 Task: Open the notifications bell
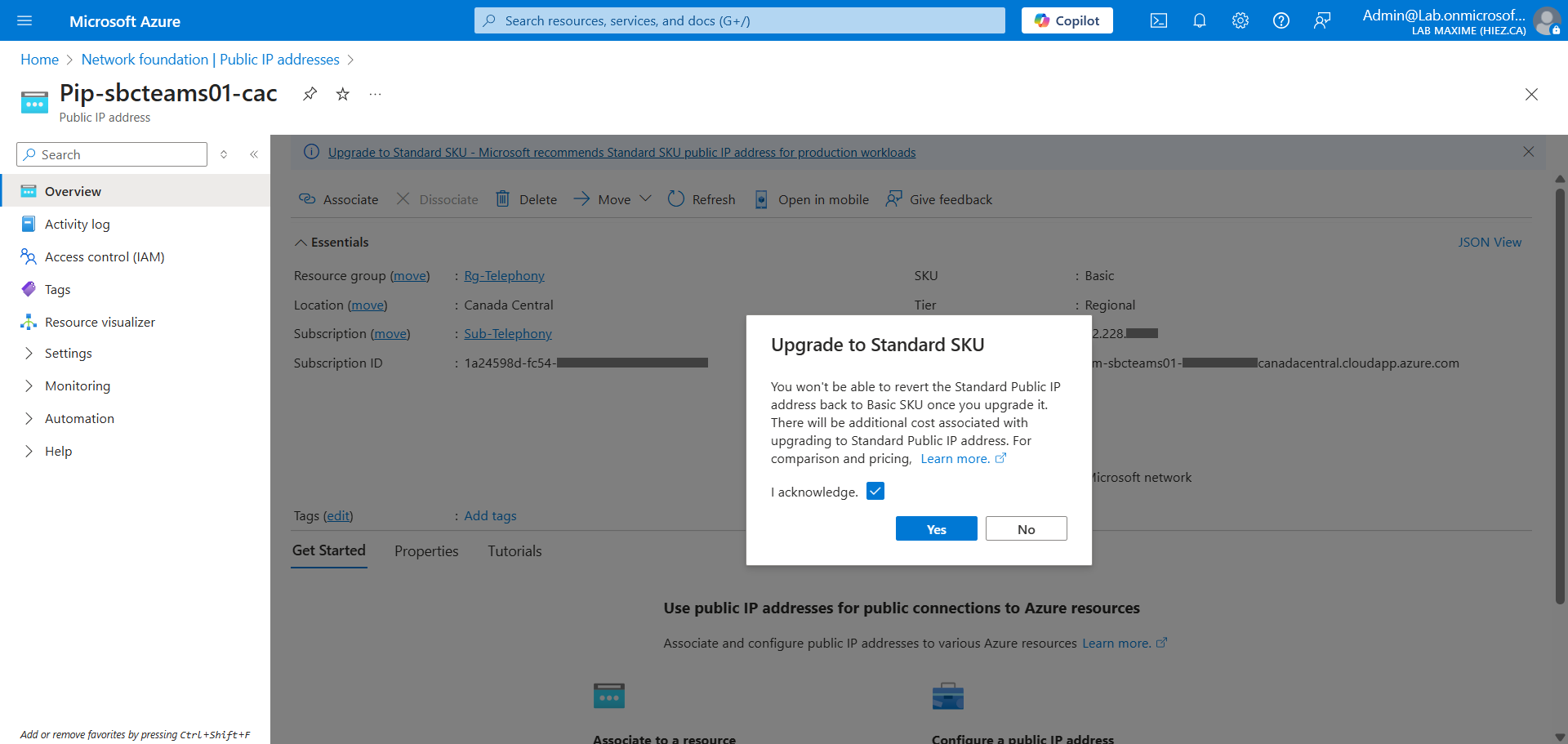(1199, 21)
